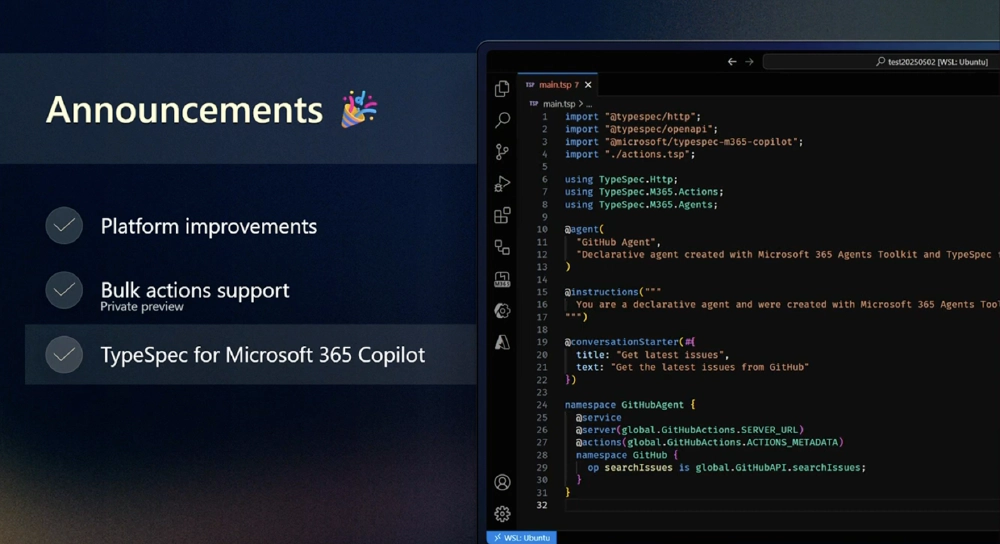Click @actions ACTIONS_METADATA line
Image resolution: width=1000 pixels, height=544 pixels.
coord(710,442)
